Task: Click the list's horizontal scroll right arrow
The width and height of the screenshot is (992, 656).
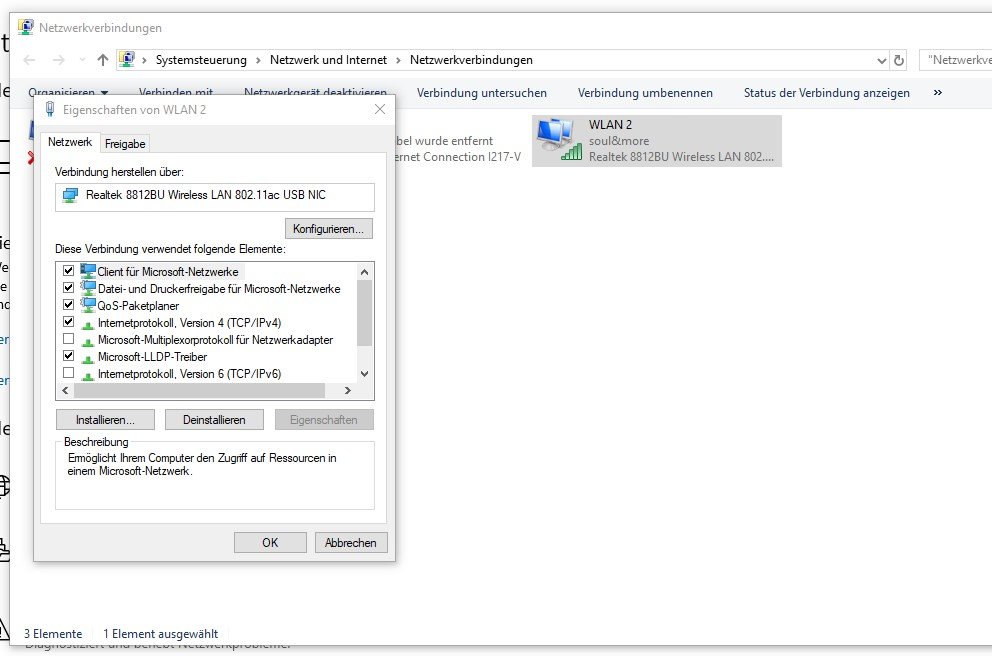Action: tap(348, 391)
